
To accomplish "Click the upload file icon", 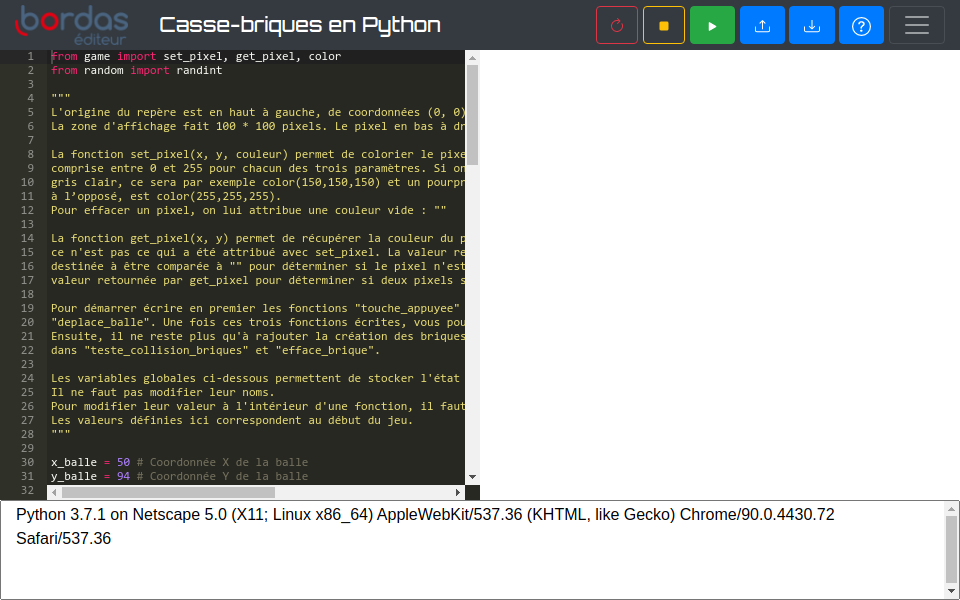I will click(762, 25).
